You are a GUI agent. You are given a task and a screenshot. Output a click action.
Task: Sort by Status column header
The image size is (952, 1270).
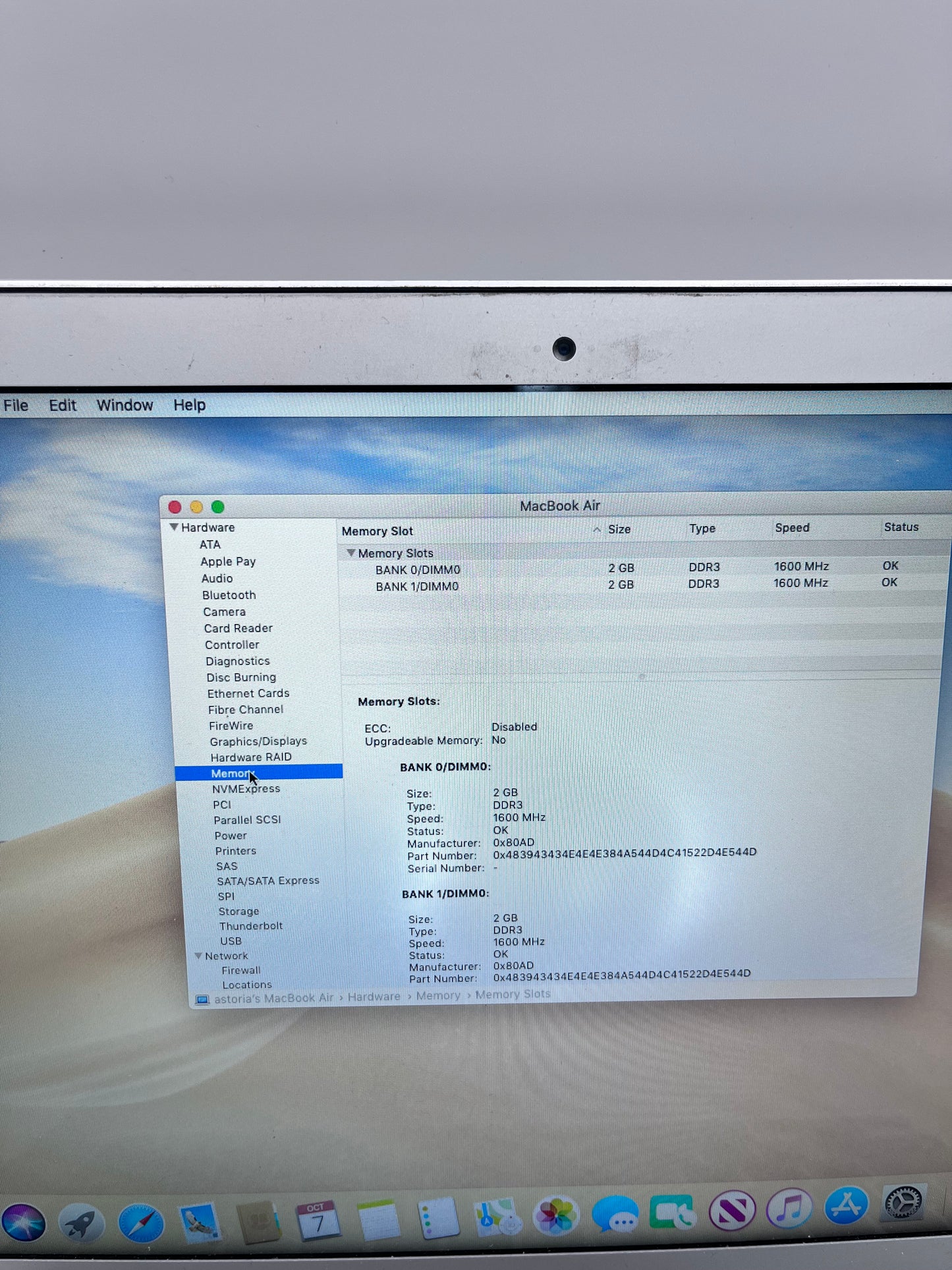[901, 527]
